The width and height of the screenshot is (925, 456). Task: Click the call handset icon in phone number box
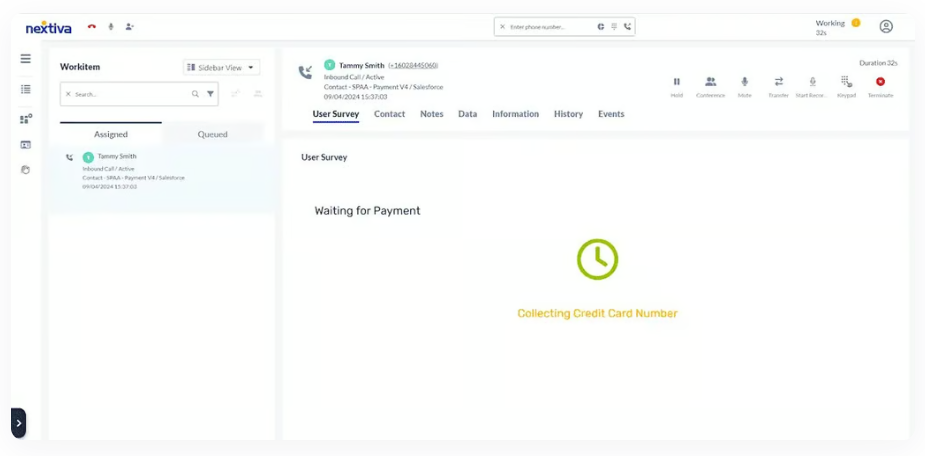[x=627, y=27]
